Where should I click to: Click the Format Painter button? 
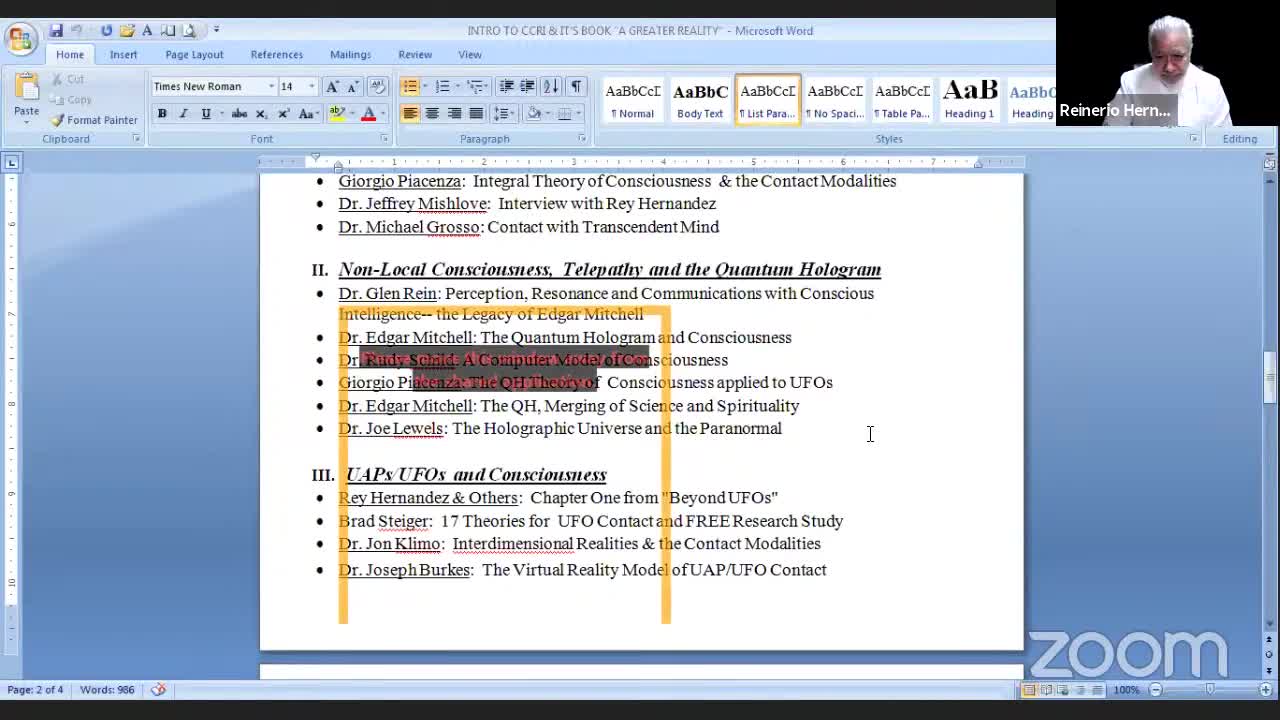coord(94,120)
